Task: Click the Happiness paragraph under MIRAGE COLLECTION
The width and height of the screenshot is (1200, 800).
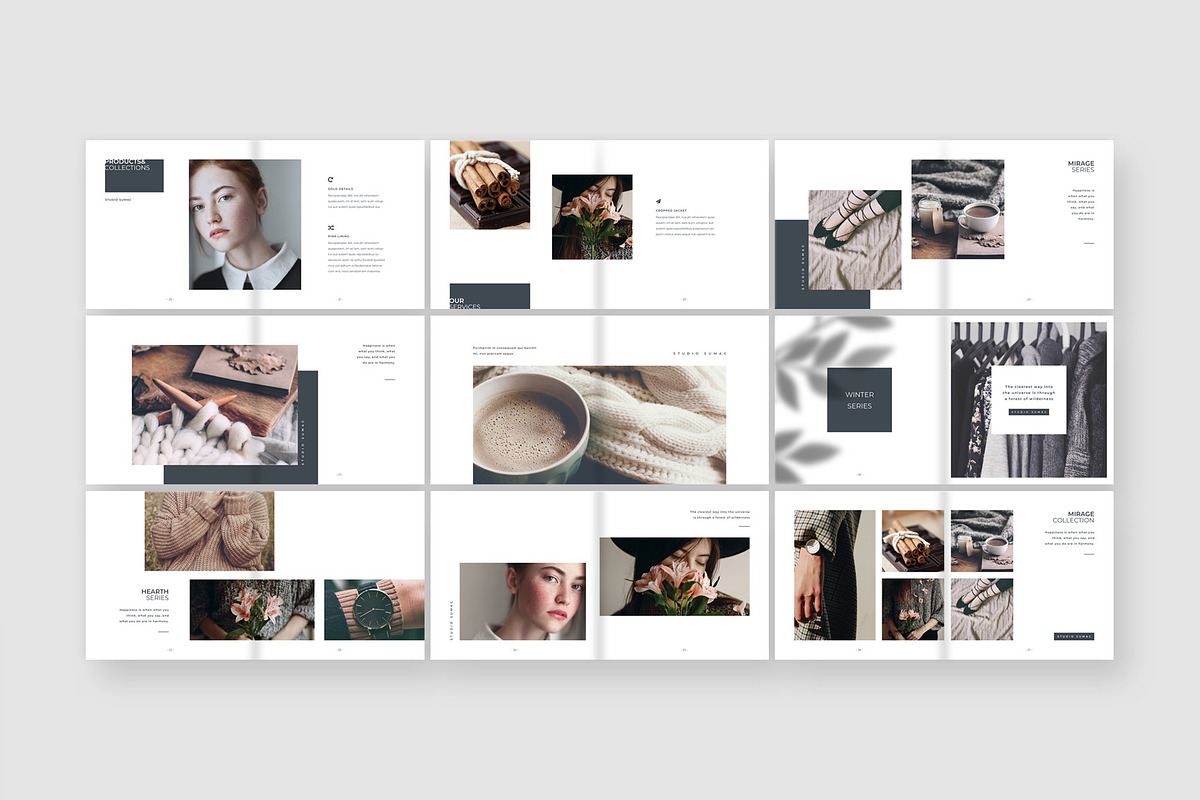Action: click(x=1069, y=537)
